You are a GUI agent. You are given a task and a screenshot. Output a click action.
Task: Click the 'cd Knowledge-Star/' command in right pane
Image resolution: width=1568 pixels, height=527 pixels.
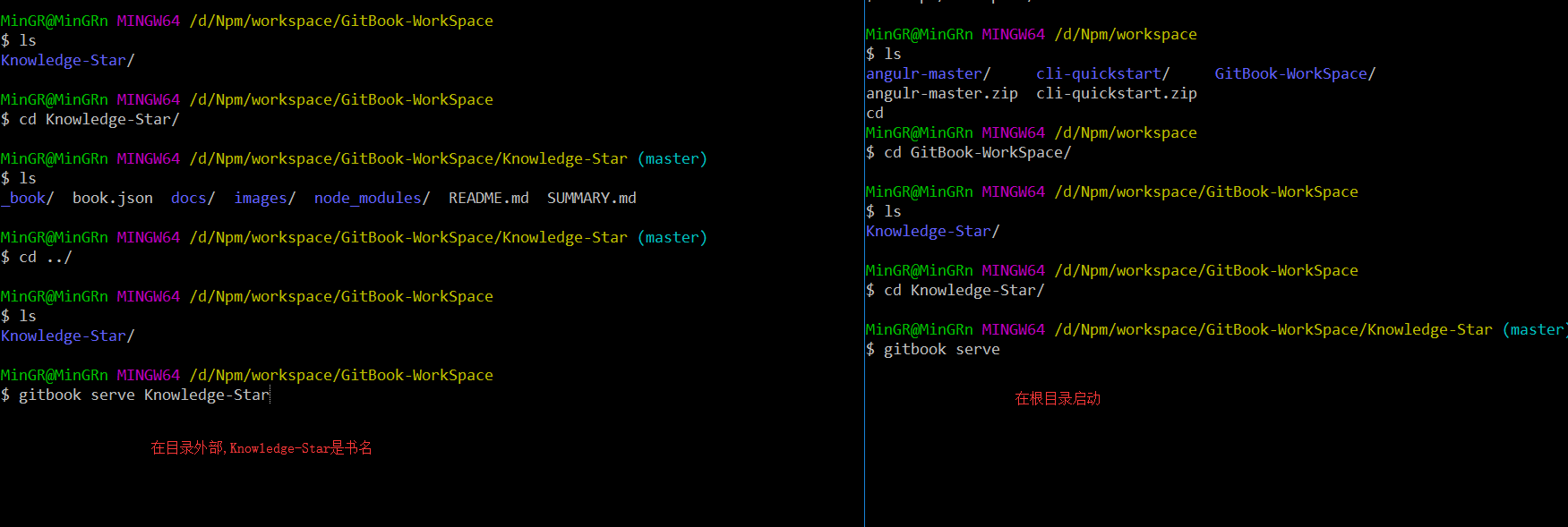click(963, 290)
